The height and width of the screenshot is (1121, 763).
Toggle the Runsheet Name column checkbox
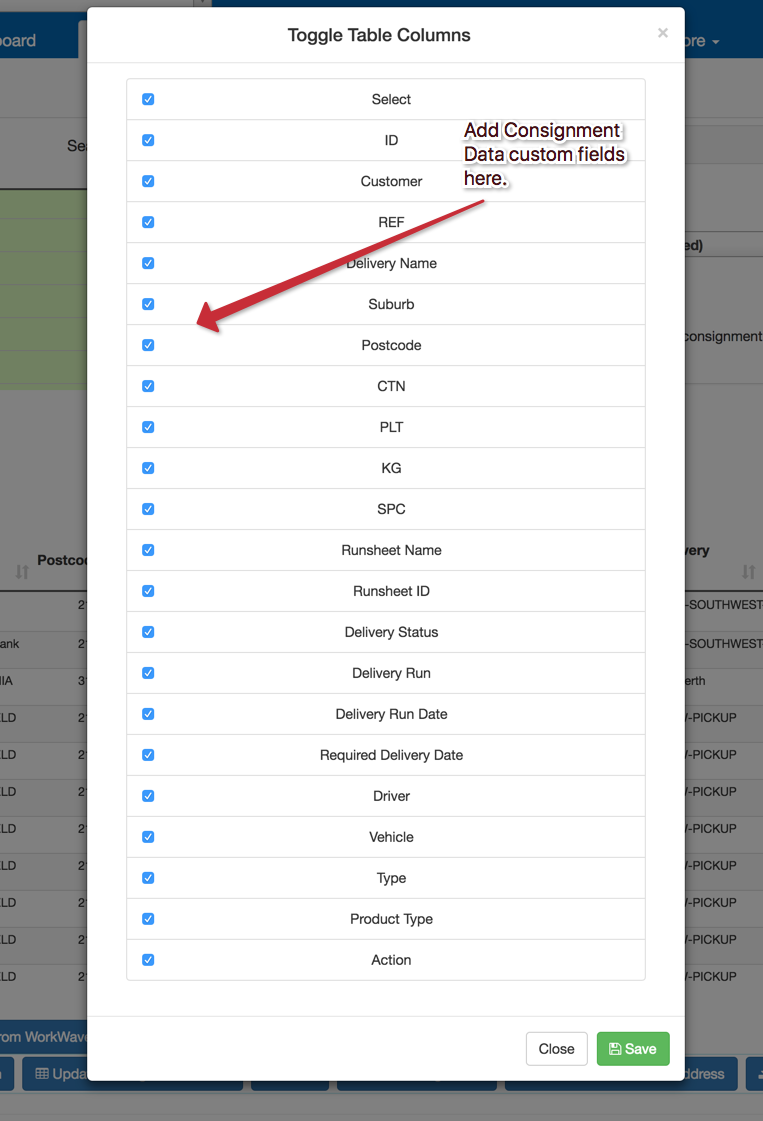[x=148, y=550]
